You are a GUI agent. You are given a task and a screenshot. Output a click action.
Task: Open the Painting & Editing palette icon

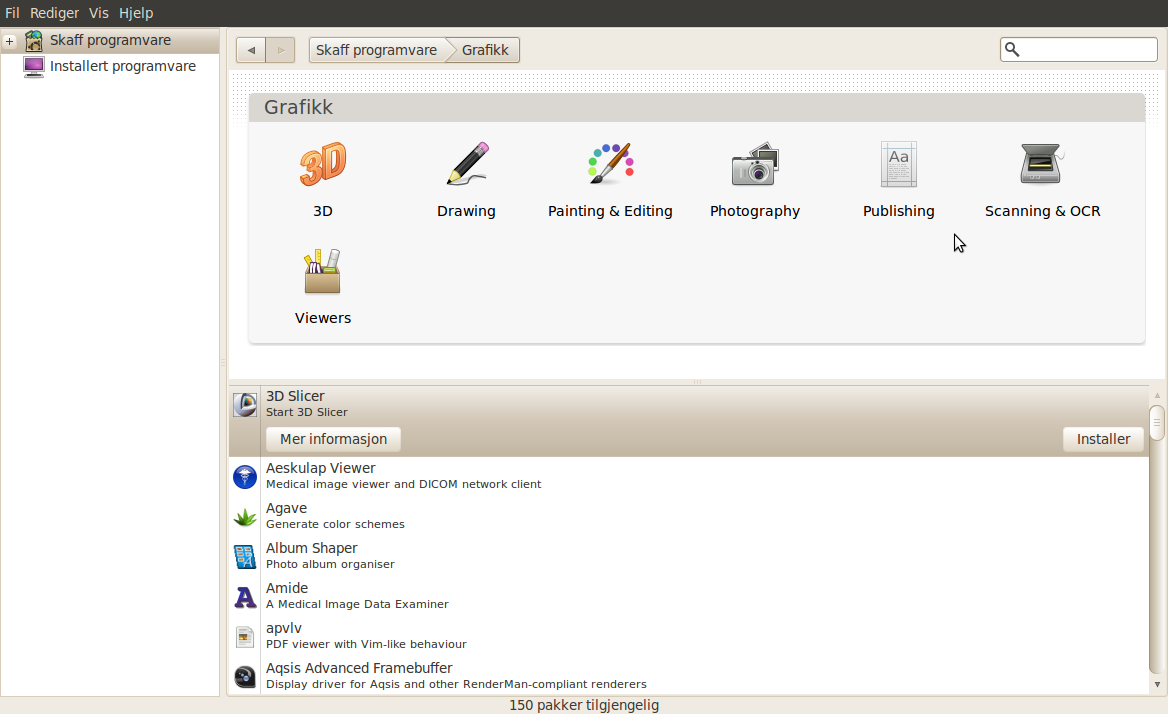(x=611, y=164)
